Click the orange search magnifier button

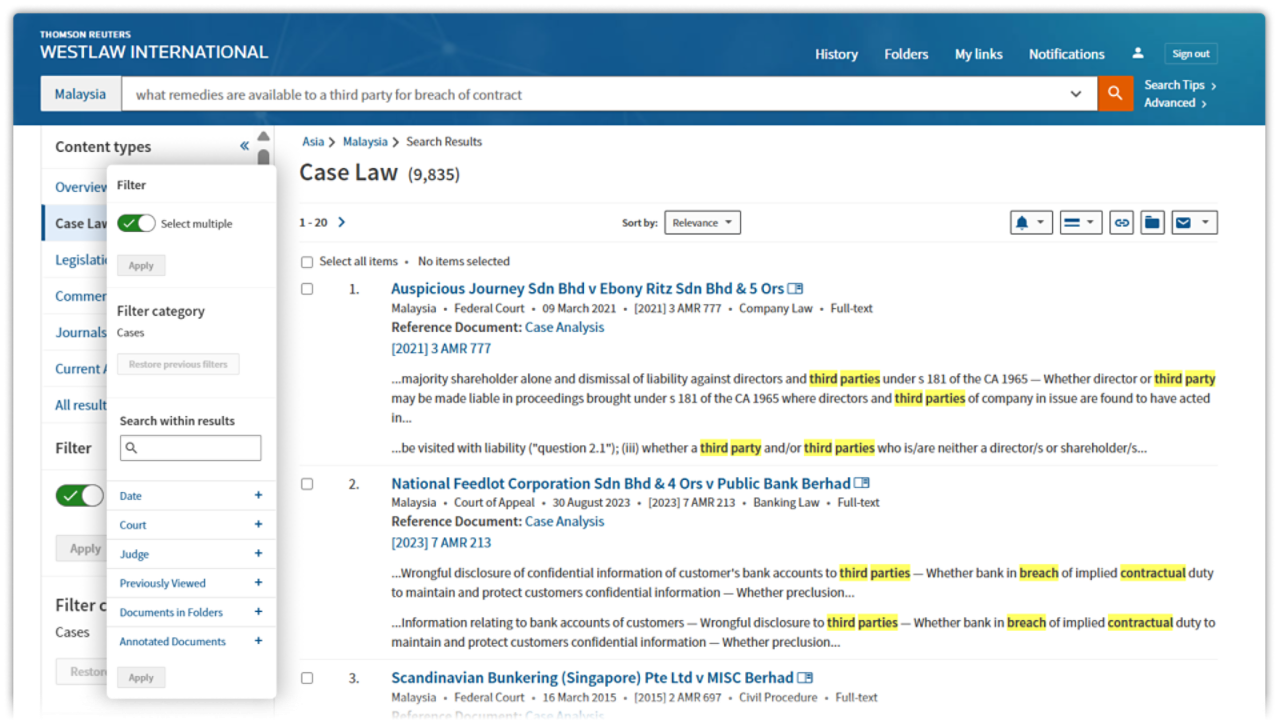(x=1114, y=94)
